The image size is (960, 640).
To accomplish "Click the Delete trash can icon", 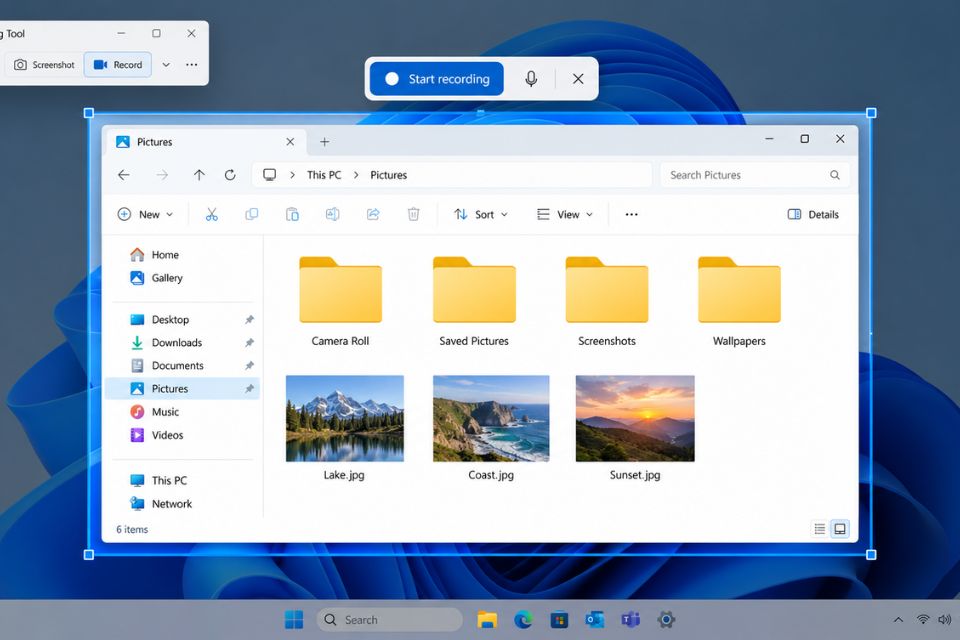I will pos(413,214).
